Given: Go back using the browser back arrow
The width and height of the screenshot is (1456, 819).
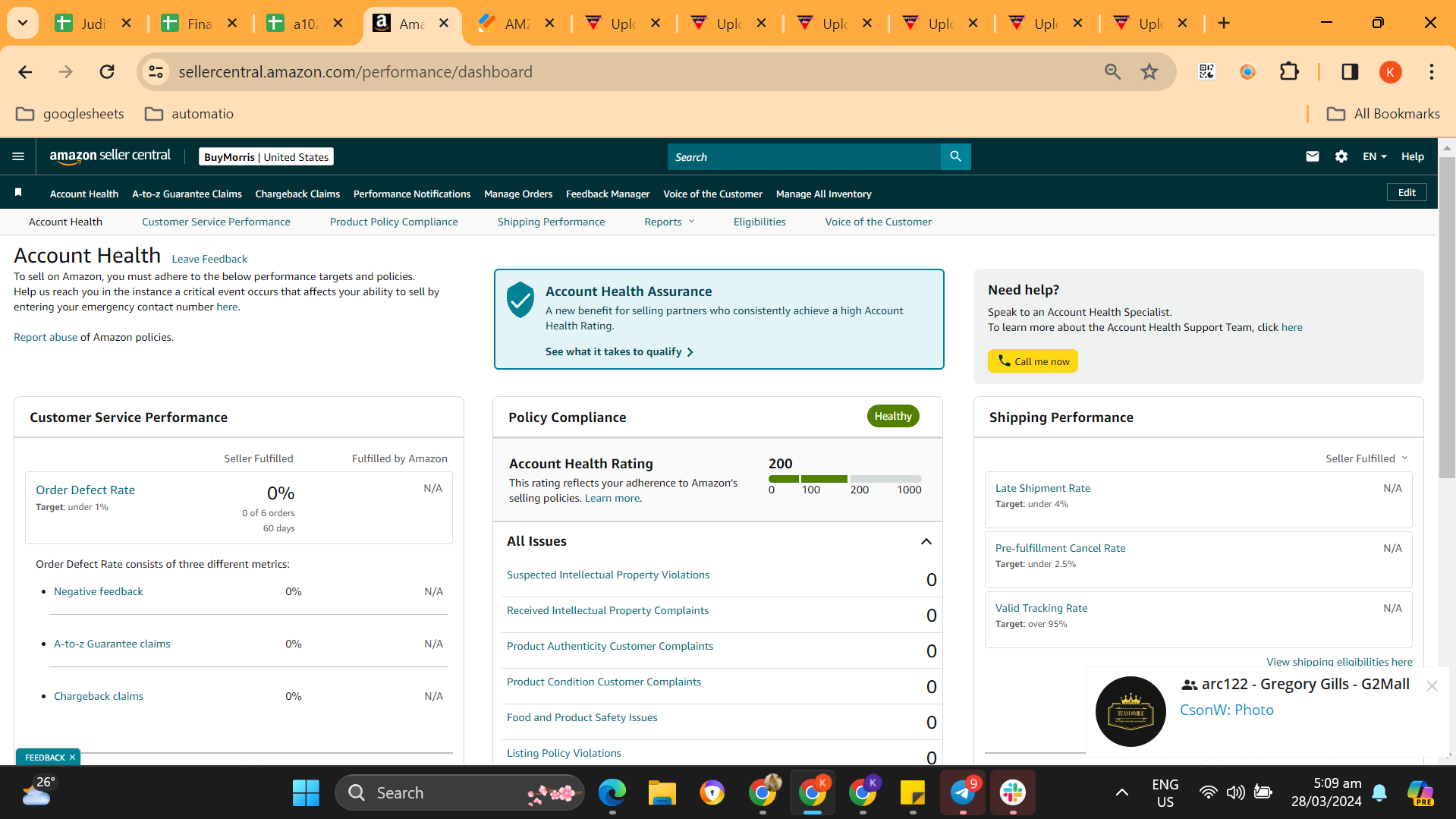Looking at the screenshot, I should [x=25, y=72].
